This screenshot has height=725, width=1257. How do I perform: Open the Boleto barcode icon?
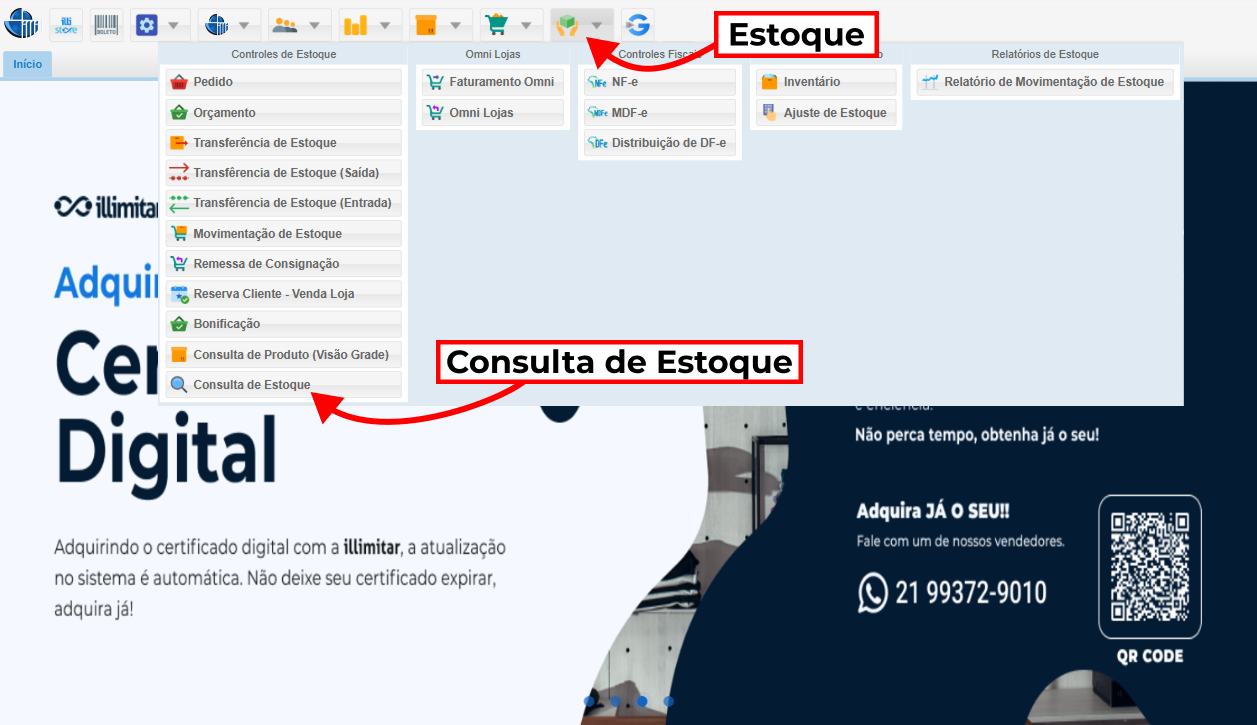click(x=107, y=25)
